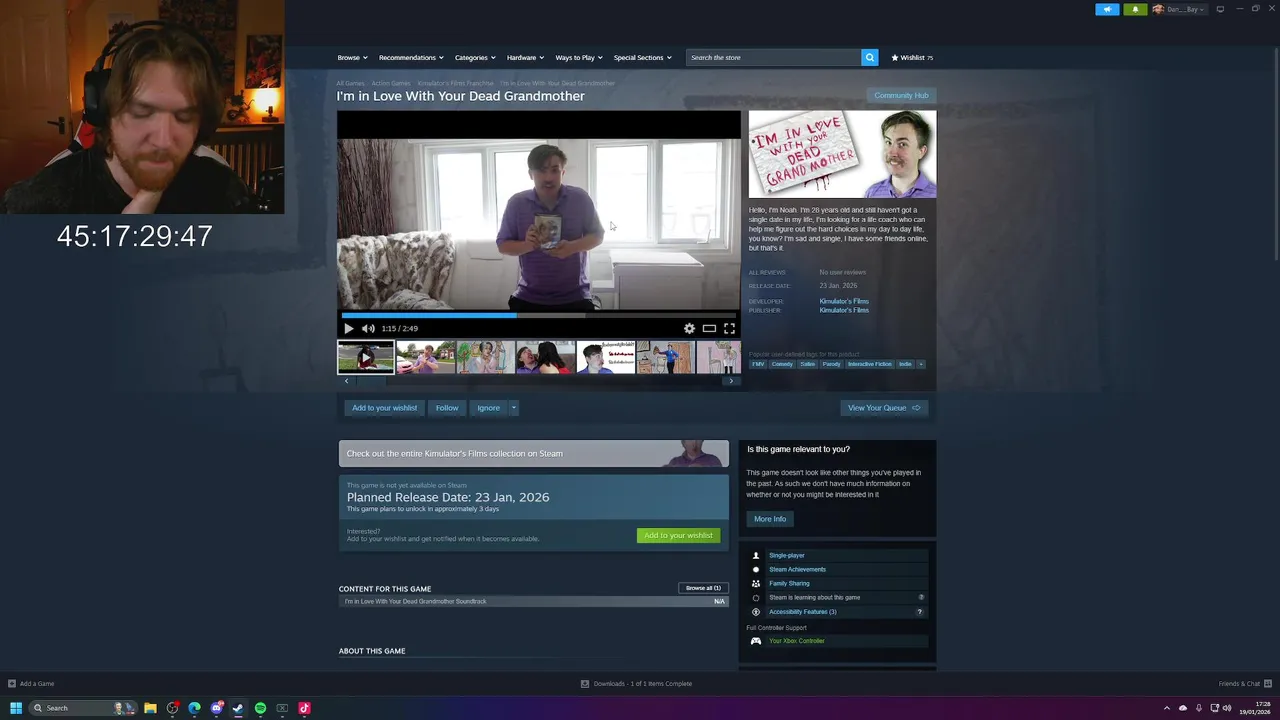Image resolution: width=1280 pixels, height=720 pixels.
Task: Click the store search input field
Action: [773, 57]
